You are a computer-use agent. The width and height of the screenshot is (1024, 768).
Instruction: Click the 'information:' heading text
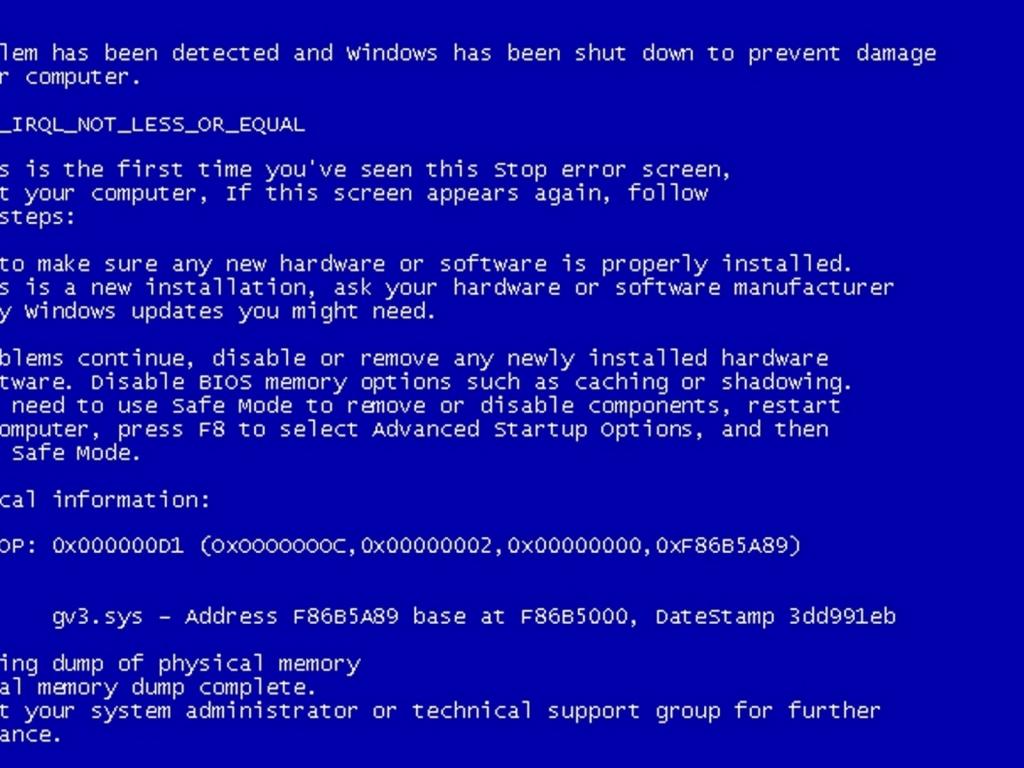pos(131,500)
